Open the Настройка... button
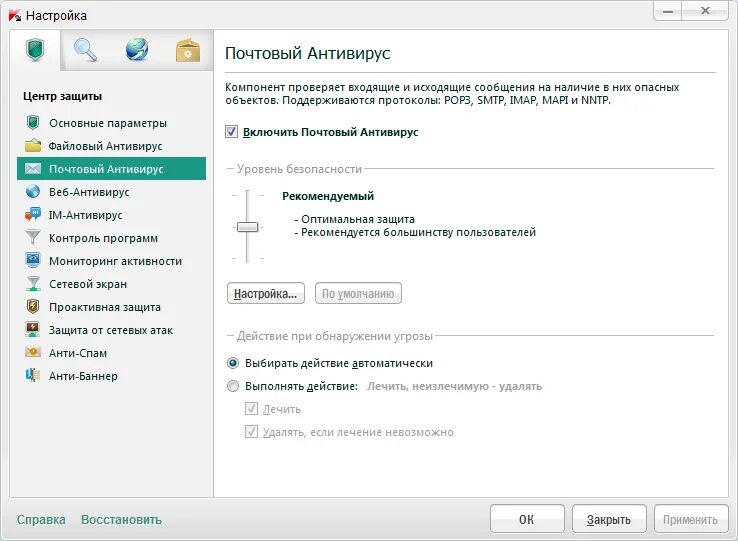738x541 pixels. [x=266, y=293]
